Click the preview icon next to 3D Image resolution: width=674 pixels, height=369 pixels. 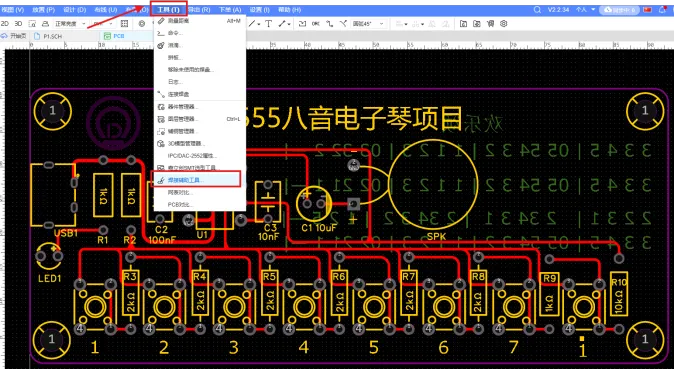(32, 24)
